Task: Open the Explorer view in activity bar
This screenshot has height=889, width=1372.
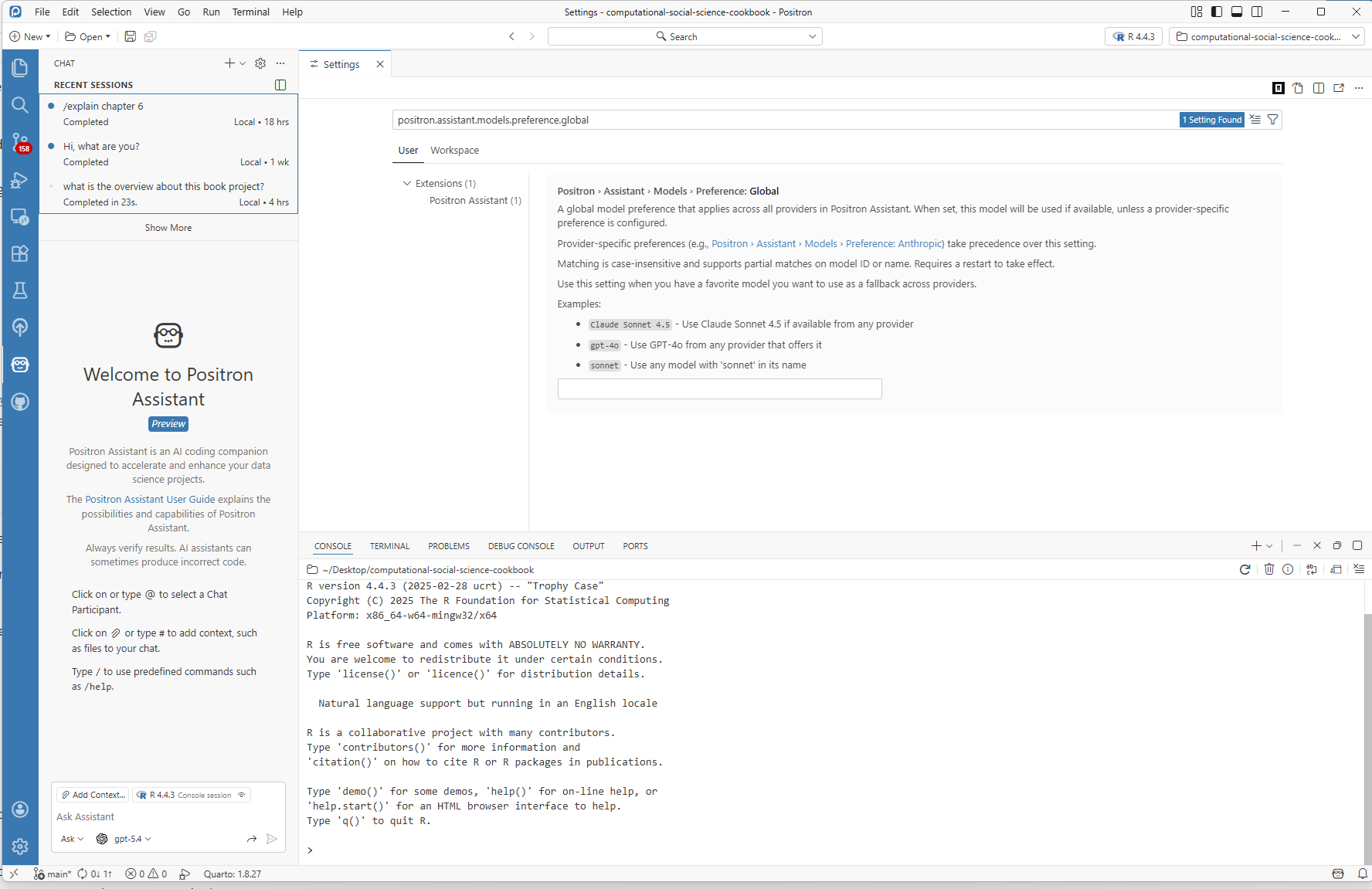Action: point(20,68)
